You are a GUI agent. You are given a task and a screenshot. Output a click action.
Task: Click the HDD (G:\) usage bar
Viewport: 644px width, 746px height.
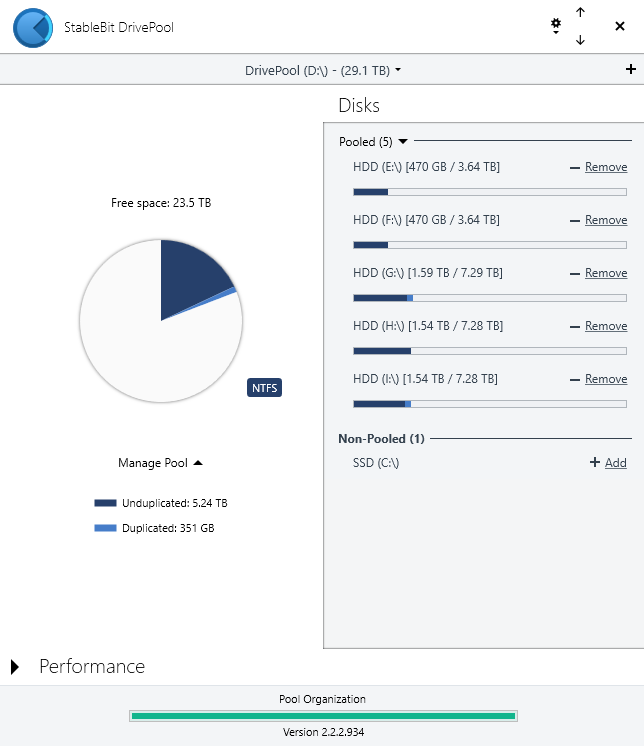point(490,298)
